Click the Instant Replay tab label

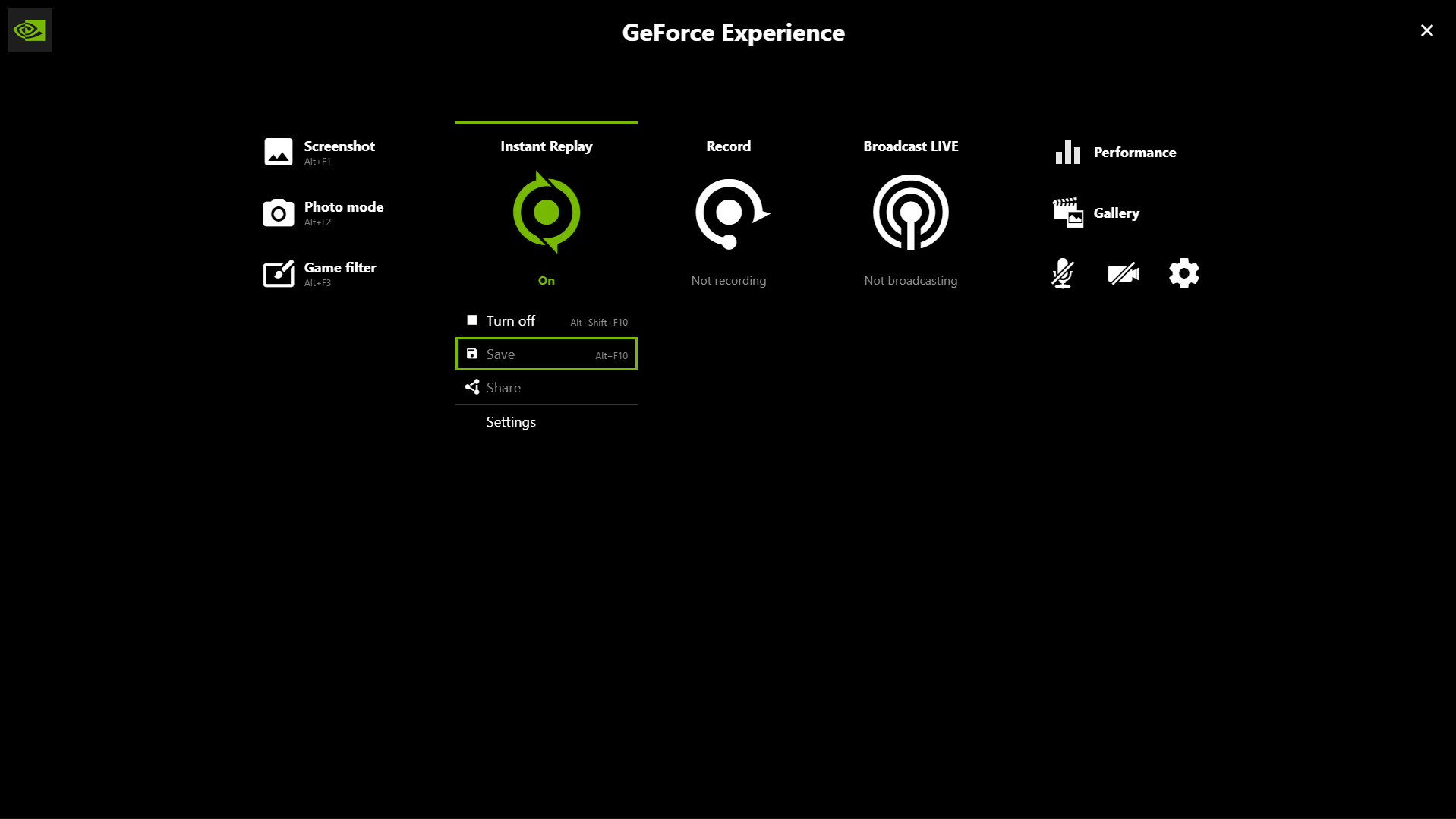click(547, 146)
